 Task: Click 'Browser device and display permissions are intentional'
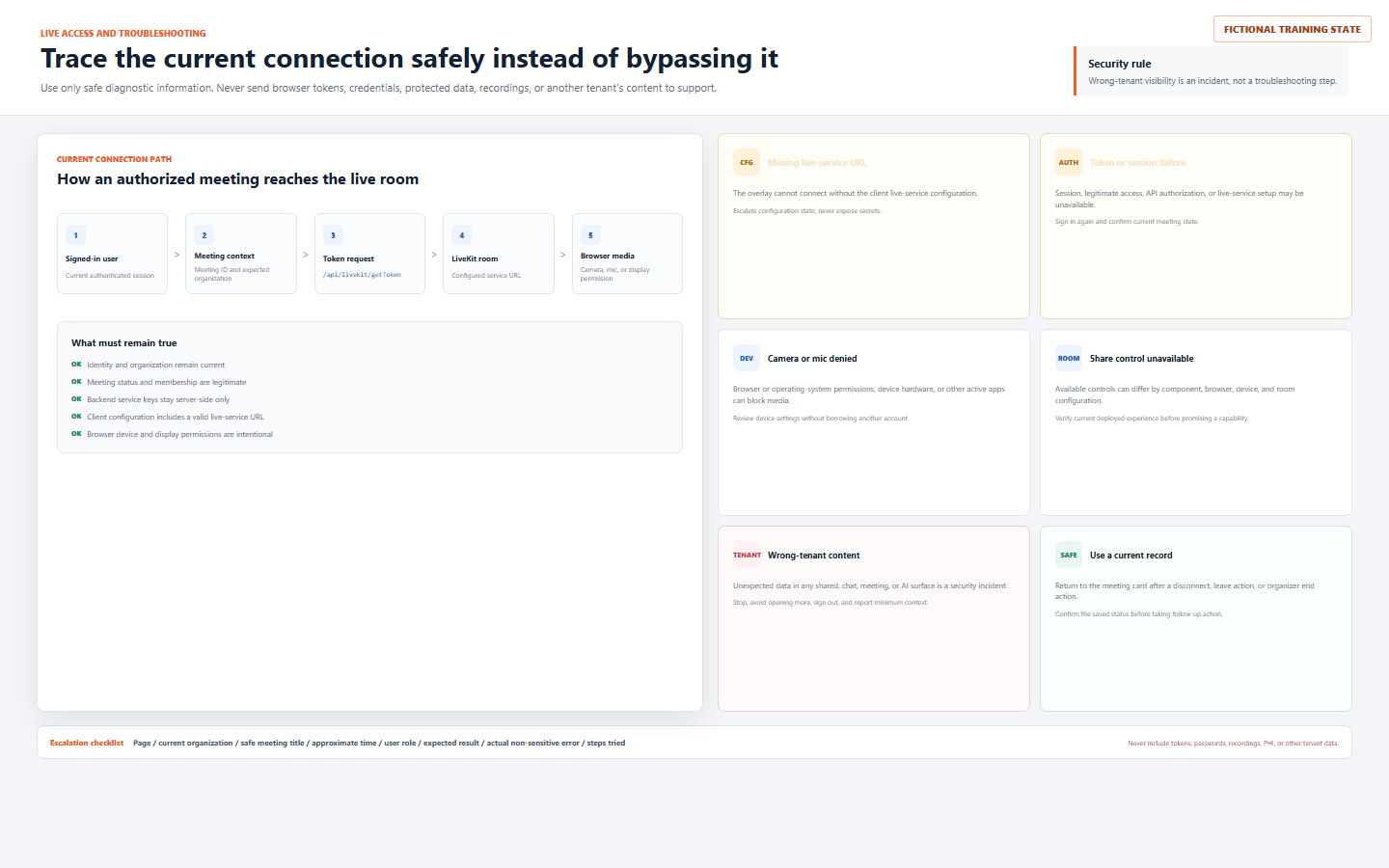coord(179,435)
